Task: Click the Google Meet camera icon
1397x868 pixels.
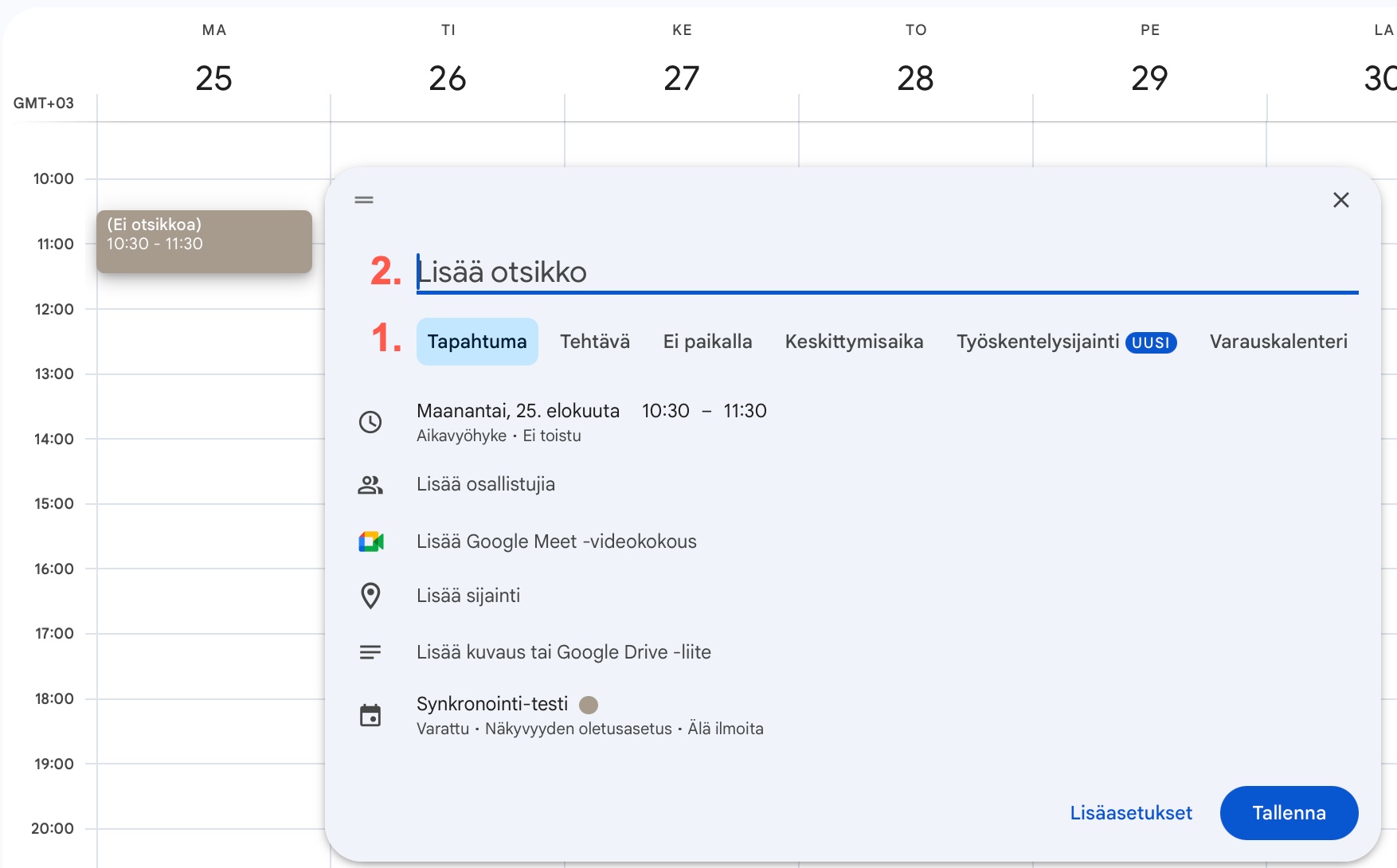Action: 370,542
